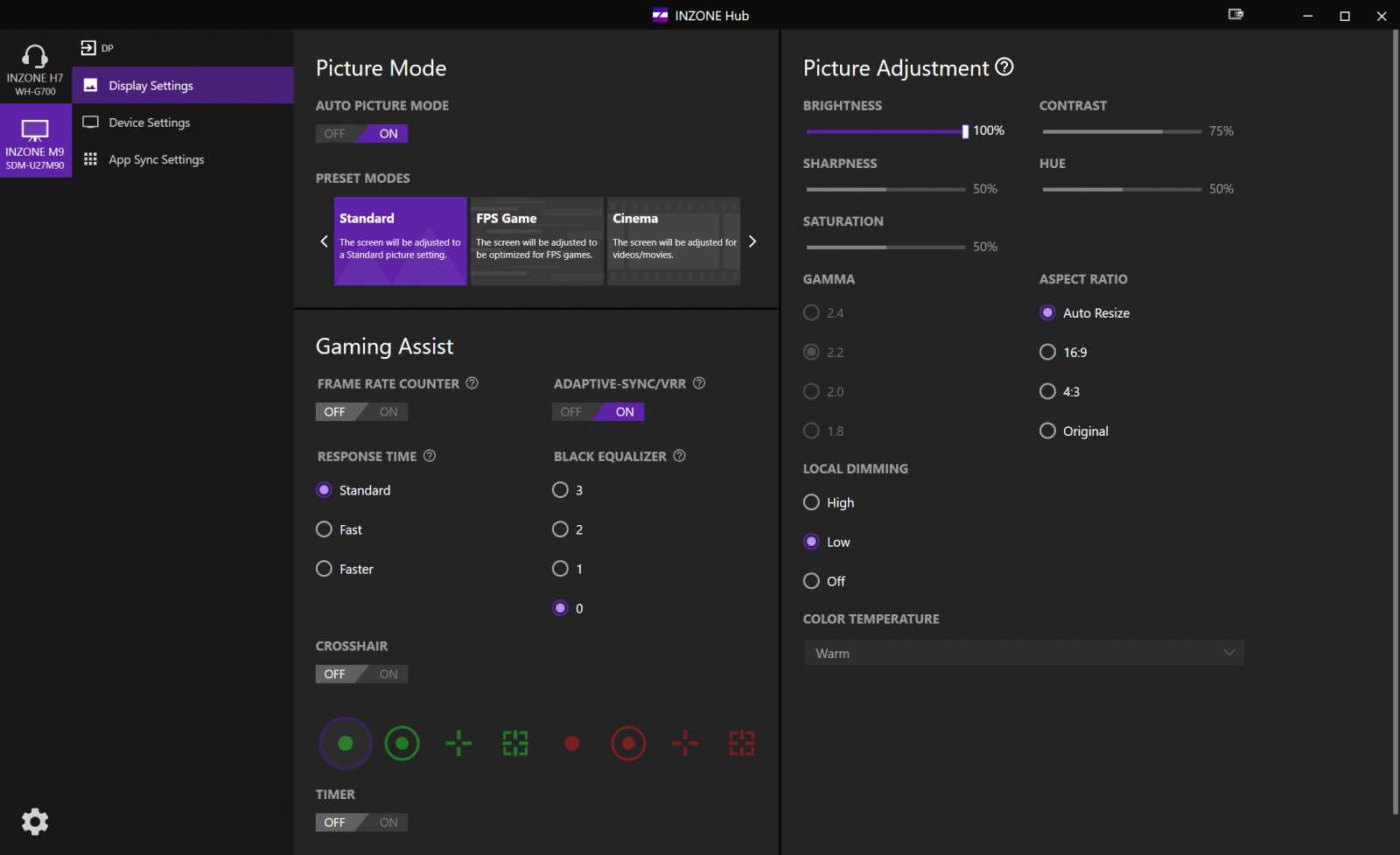Select Gamma 2.4 option
Screen dimensions: 1400x855
coord(823,312)
